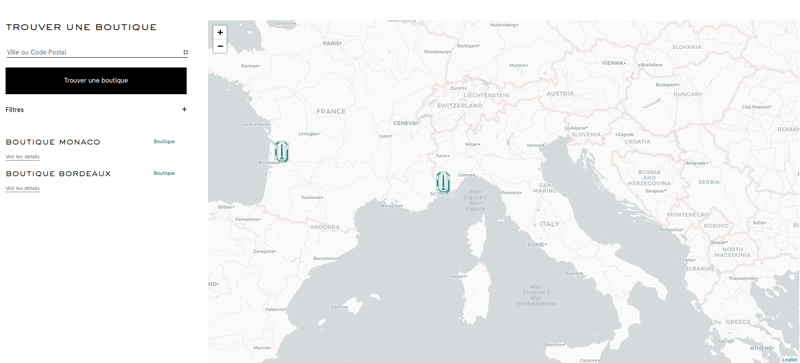Click the Munich city label on map
Viewport: 800px width, 363px height.
(x=517, y=65)
